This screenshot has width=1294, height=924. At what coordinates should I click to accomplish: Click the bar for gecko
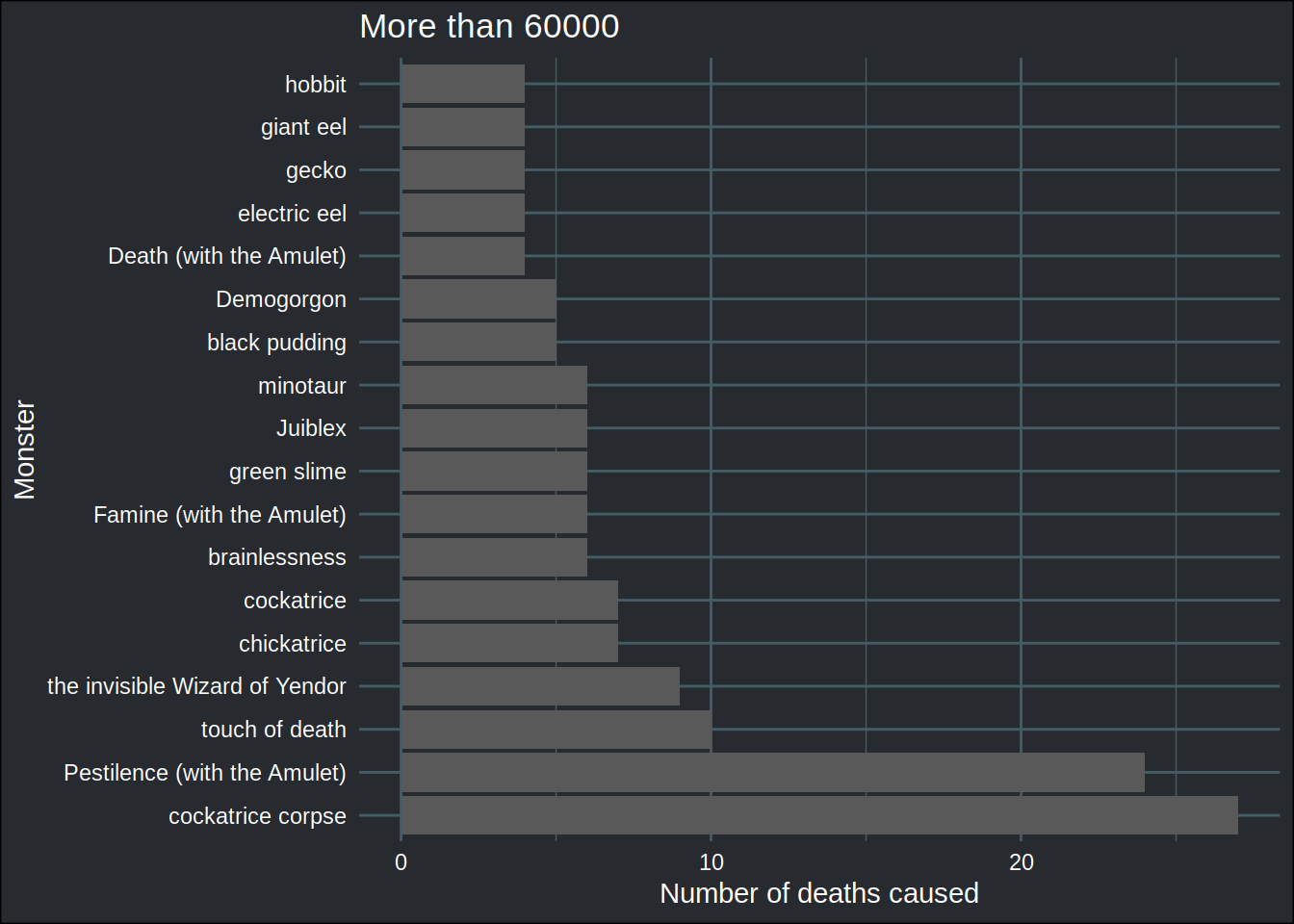(463, 170)
